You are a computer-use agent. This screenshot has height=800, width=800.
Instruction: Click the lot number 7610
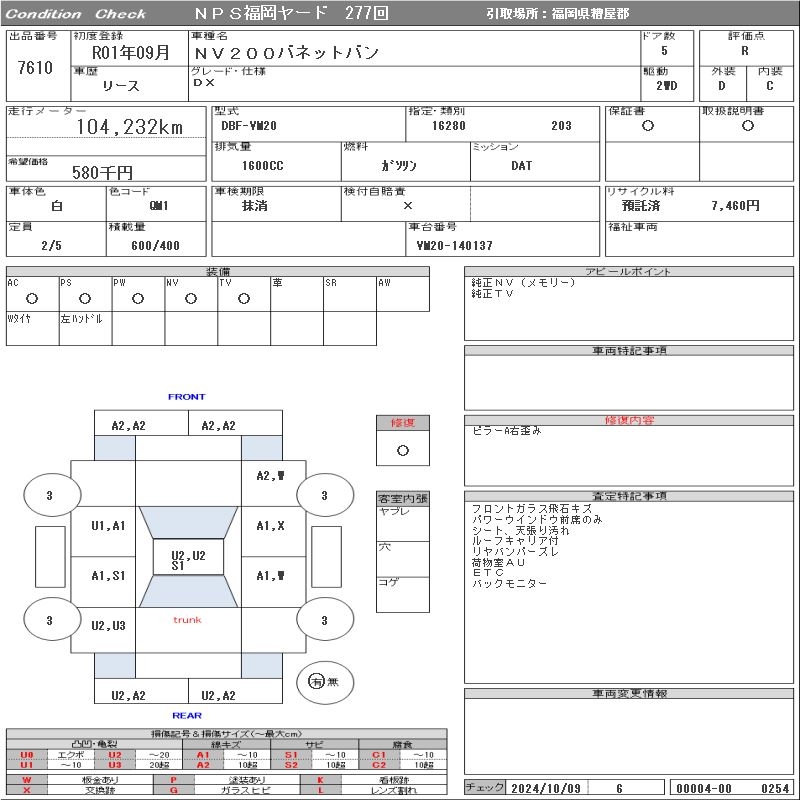click(35, 68)
